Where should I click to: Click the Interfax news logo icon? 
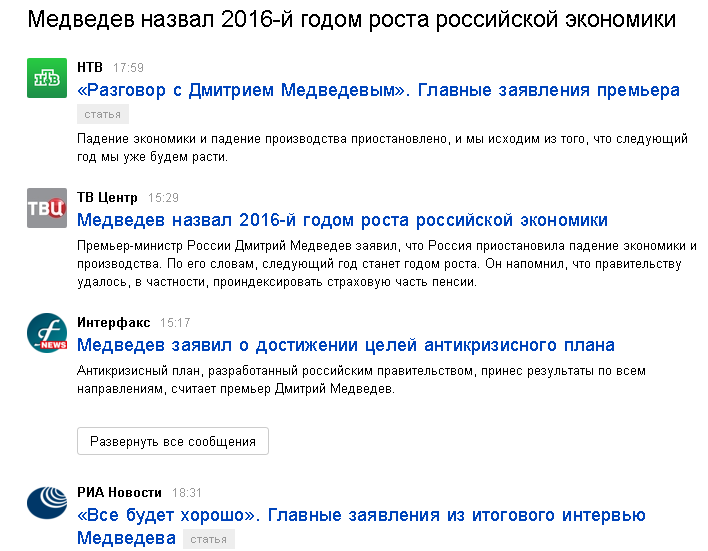point(47,333)
